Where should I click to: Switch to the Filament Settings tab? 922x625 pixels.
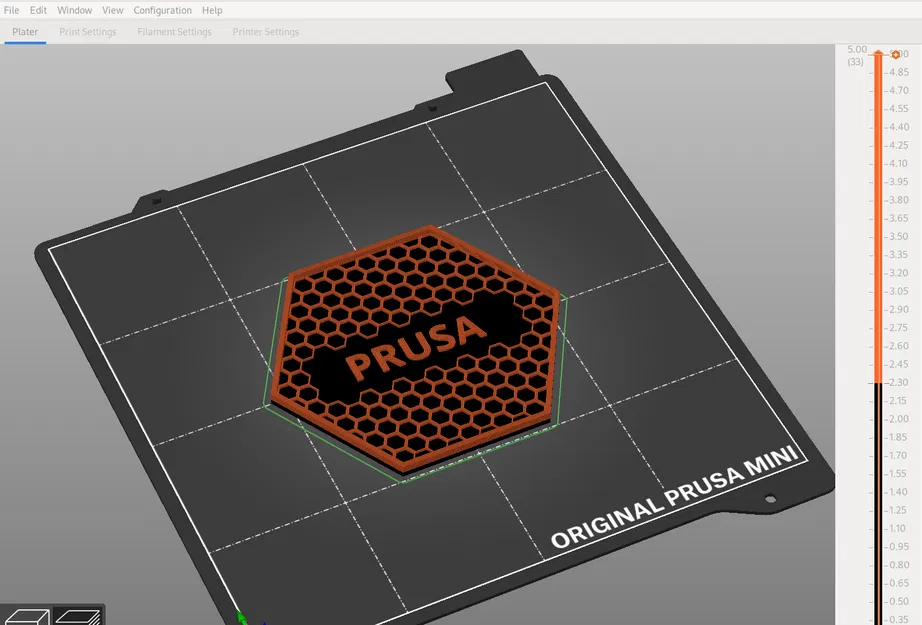174,32
